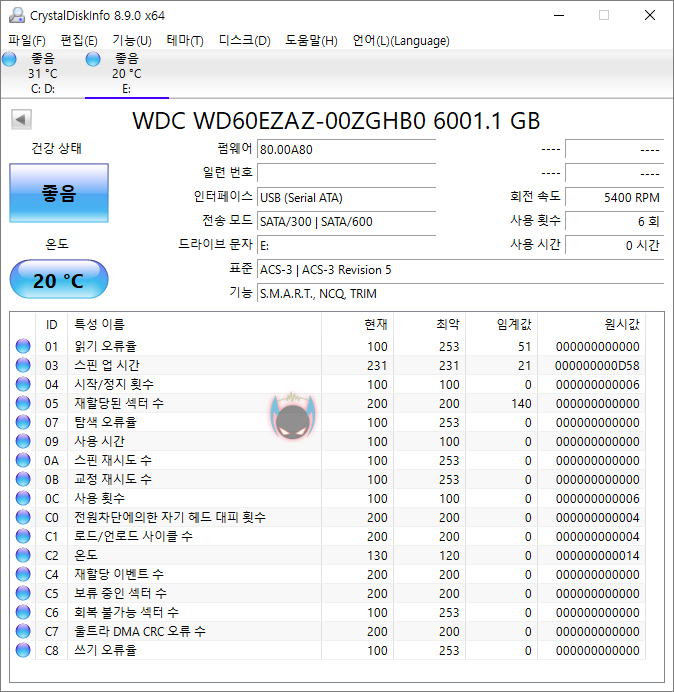Click status dot for ID 03 스핀 업 시간
The height and width of the screenshot is (692, 674).
point(23,365)
